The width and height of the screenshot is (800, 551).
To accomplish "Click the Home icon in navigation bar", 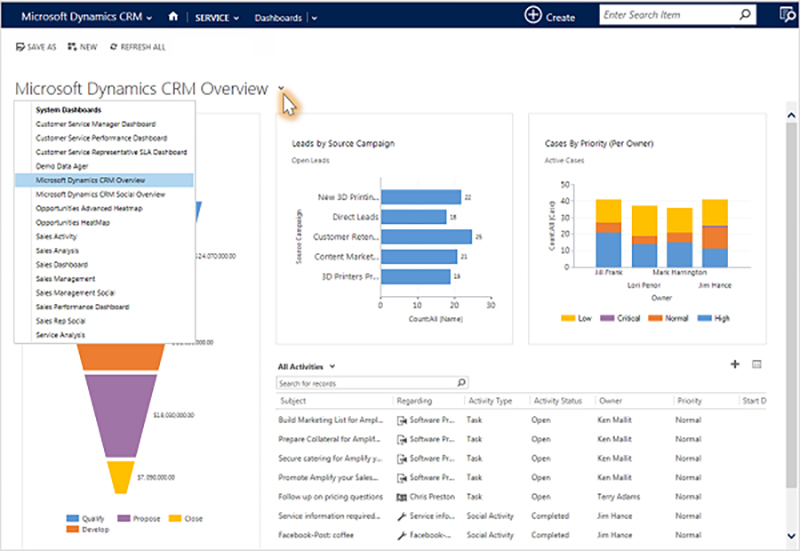I will click(x=174, y=16).
